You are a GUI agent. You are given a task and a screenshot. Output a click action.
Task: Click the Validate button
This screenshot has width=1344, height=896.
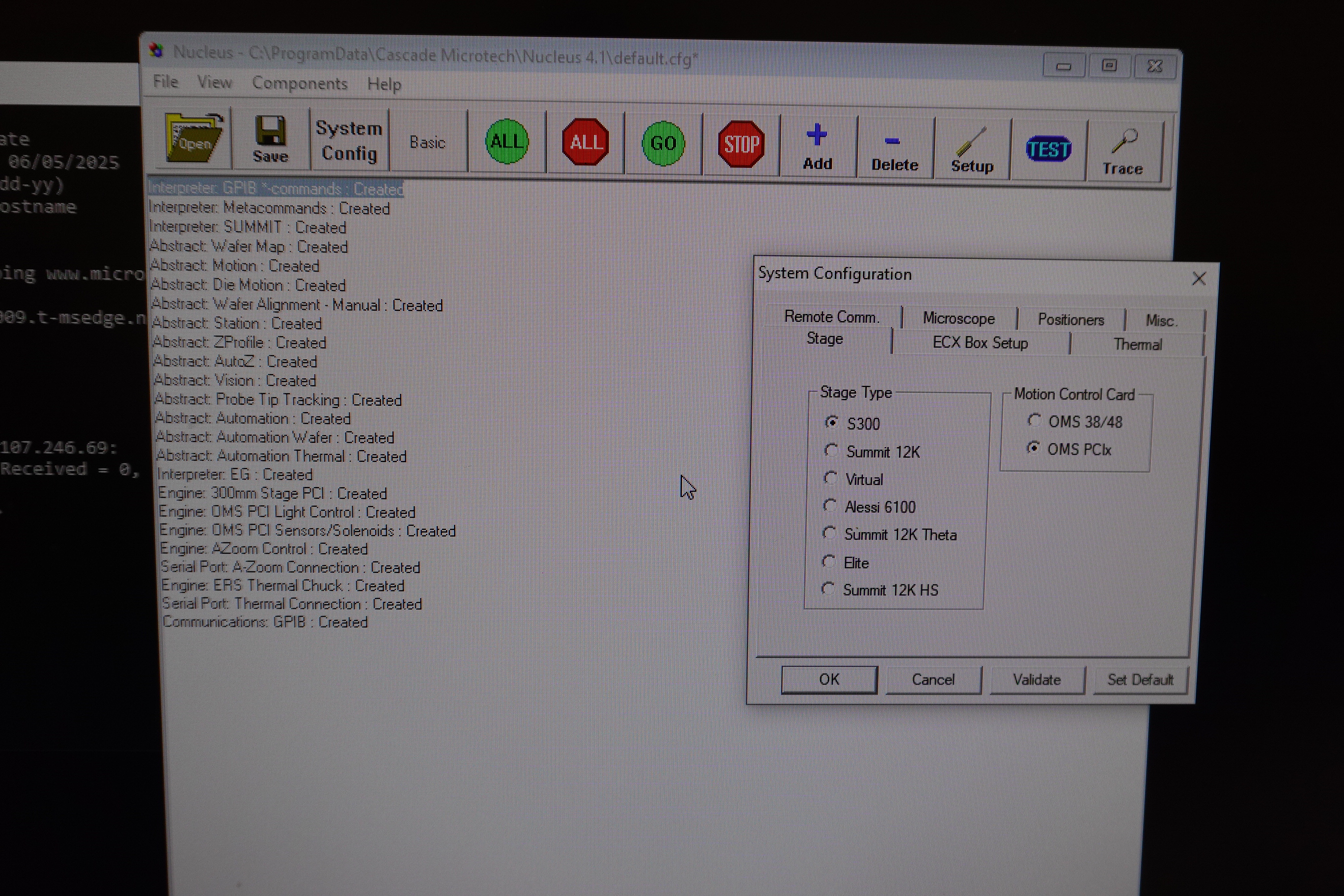coord(1036,679)
